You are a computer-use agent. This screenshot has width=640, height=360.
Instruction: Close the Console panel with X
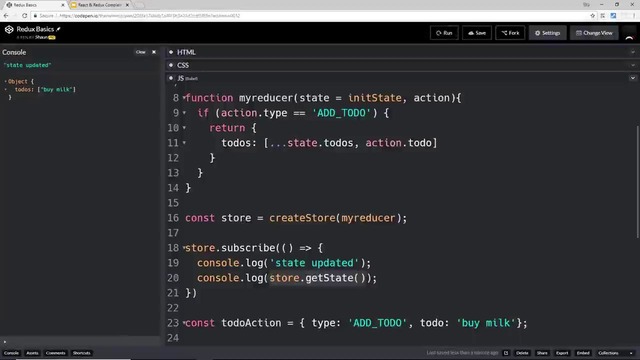pos(154,52)
